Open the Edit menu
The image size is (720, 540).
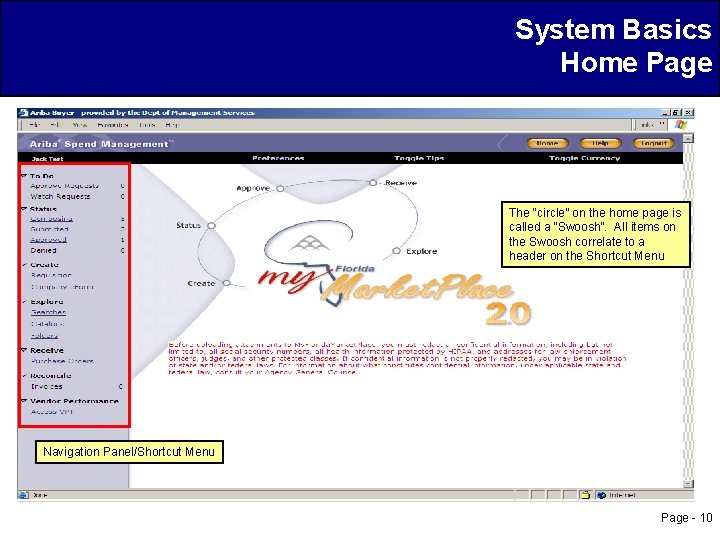(x=55, y=124)
